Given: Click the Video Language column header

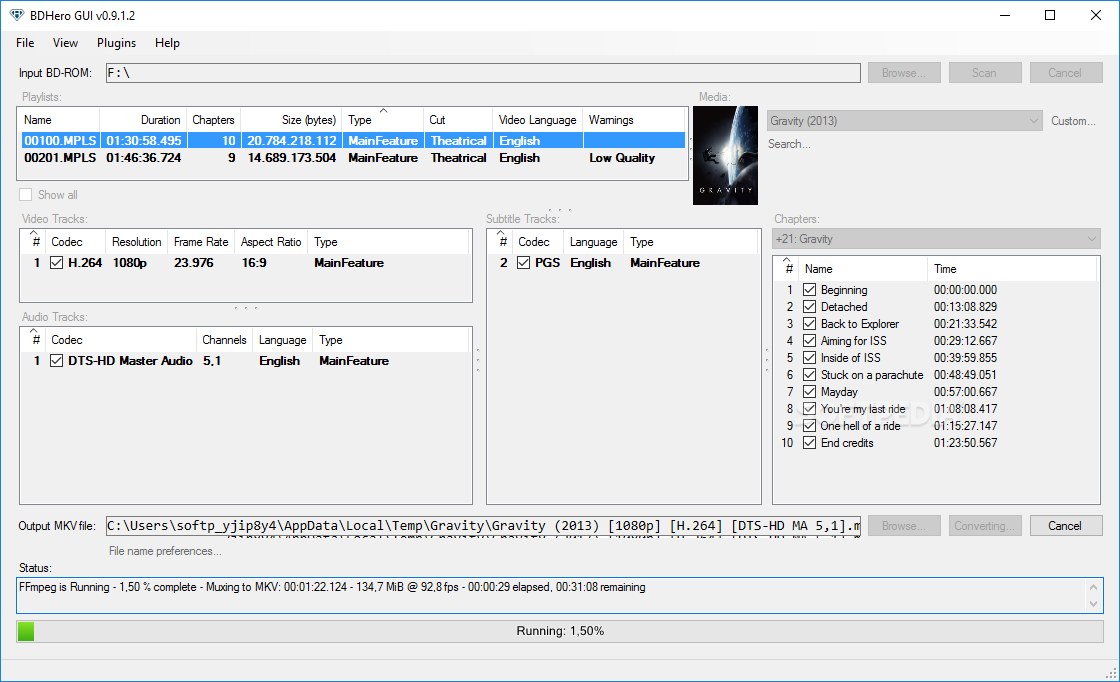Looking at the screenshot, I should point(537,120).
